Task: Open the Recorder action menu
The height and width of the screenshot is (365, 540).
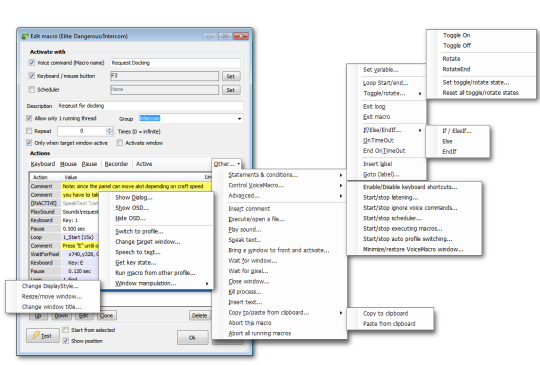Action: pyautogui.click(x=116, y=164)
